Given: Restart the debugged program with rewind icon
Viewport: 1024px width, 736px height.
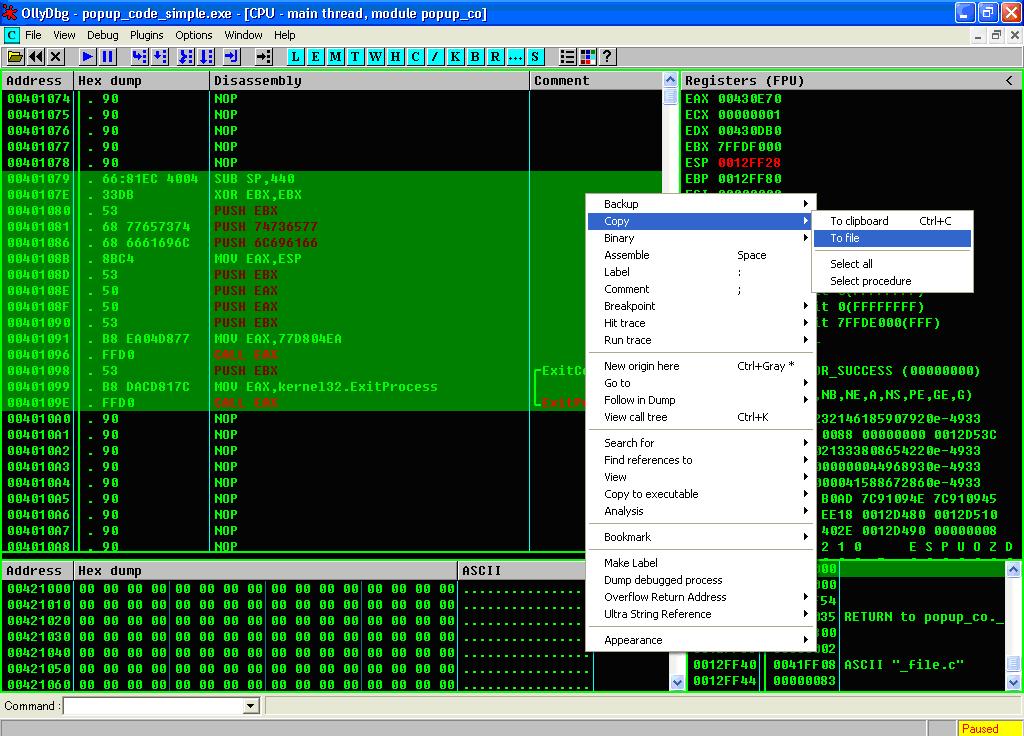Looking at the screenshot, I should tap(36, 57).
